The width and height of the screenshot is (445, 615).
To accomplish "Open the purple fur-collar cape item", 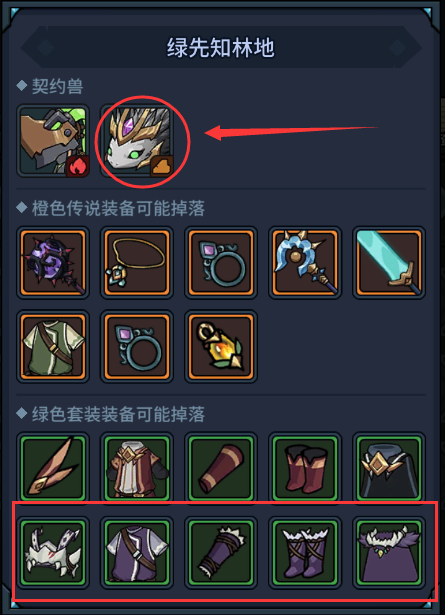I will pyautogui.click(x=389, y=552).
